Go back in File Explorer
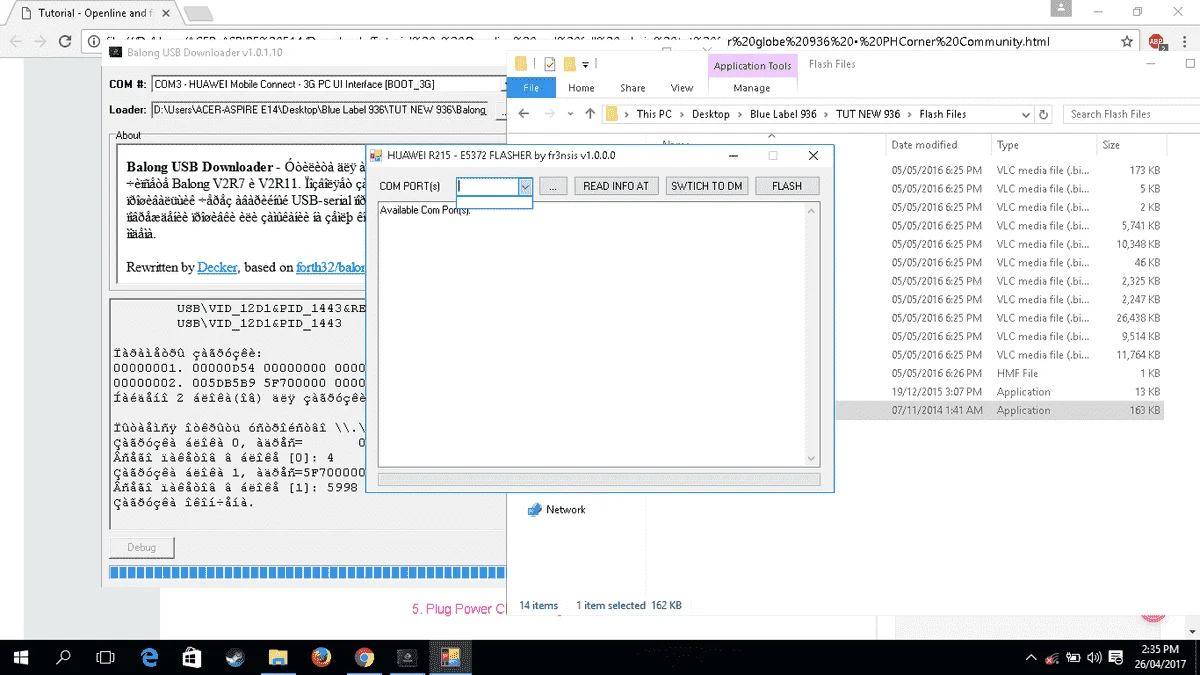Viewport: 1200px width, 675px height. click(524, 114)
